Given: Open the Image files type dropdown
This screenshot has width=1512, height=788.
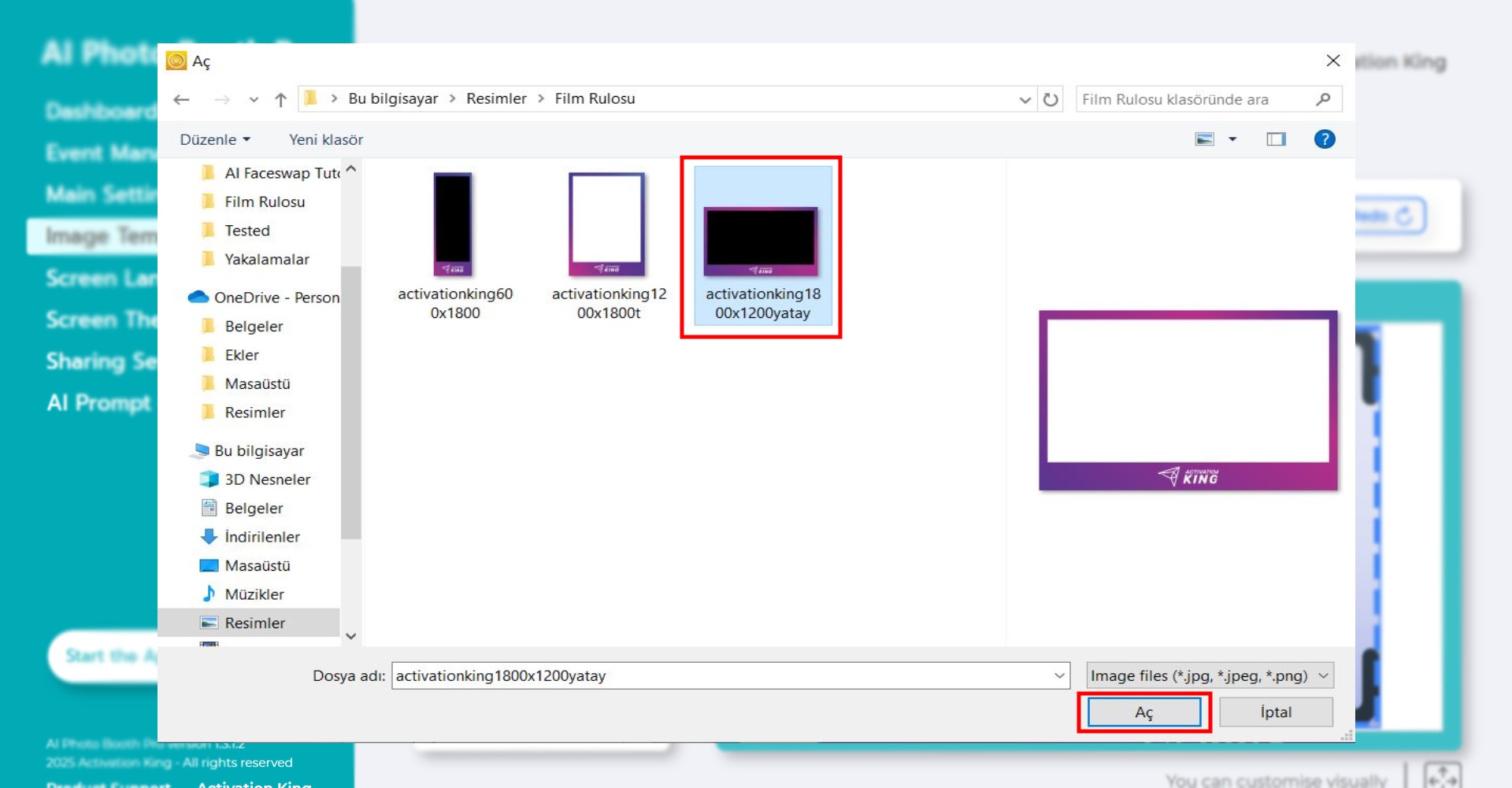Looking at the screenshot, I should (x=1210, y=675).
